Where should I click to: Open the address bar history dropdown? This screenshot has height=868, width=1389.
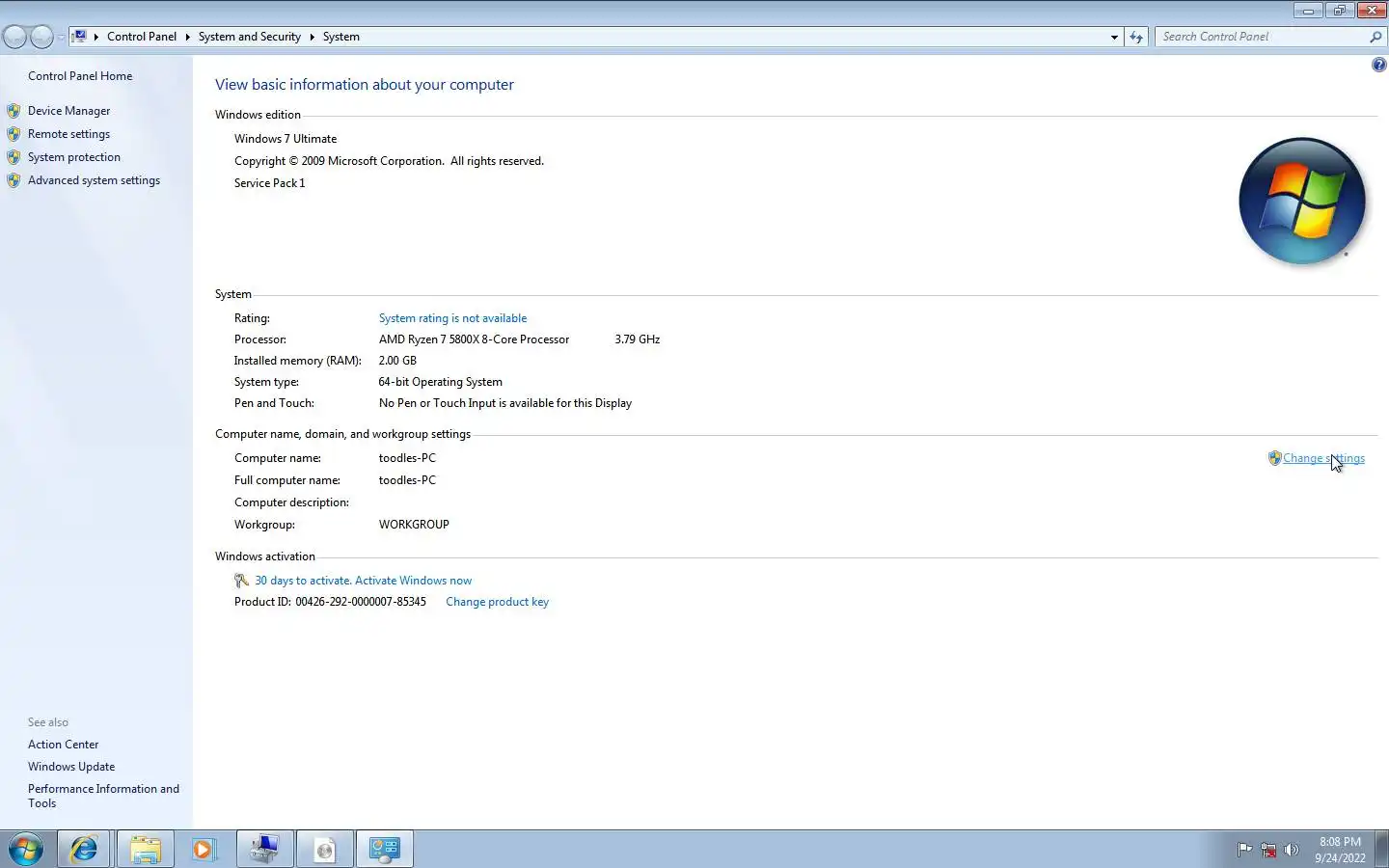coord(1114,37)
